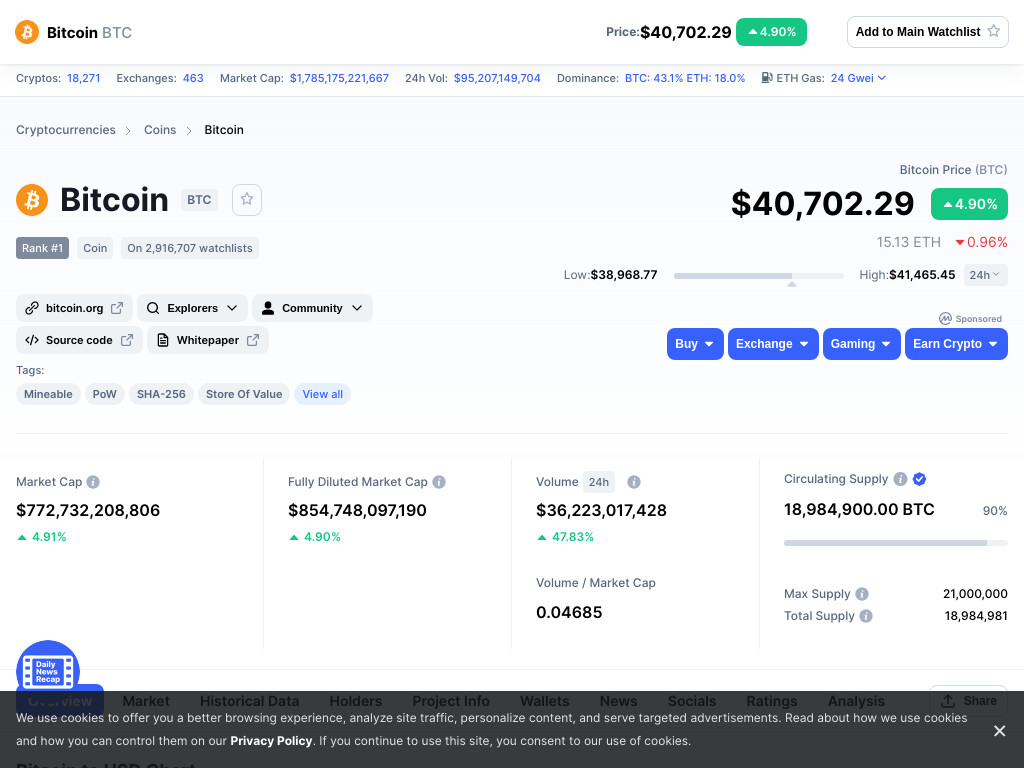
Task: Open the Privacy Policy link
Action: point(271,741)
